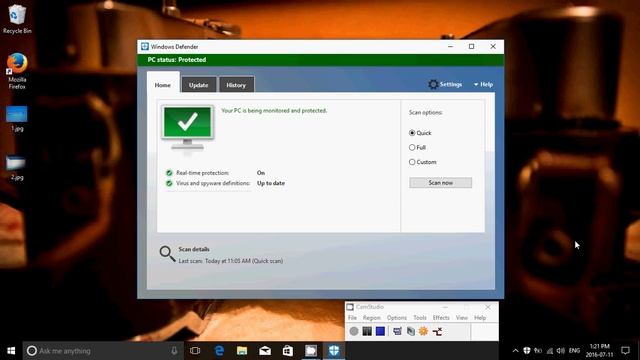Click the Scan details magnifier icon

[167, 253]
